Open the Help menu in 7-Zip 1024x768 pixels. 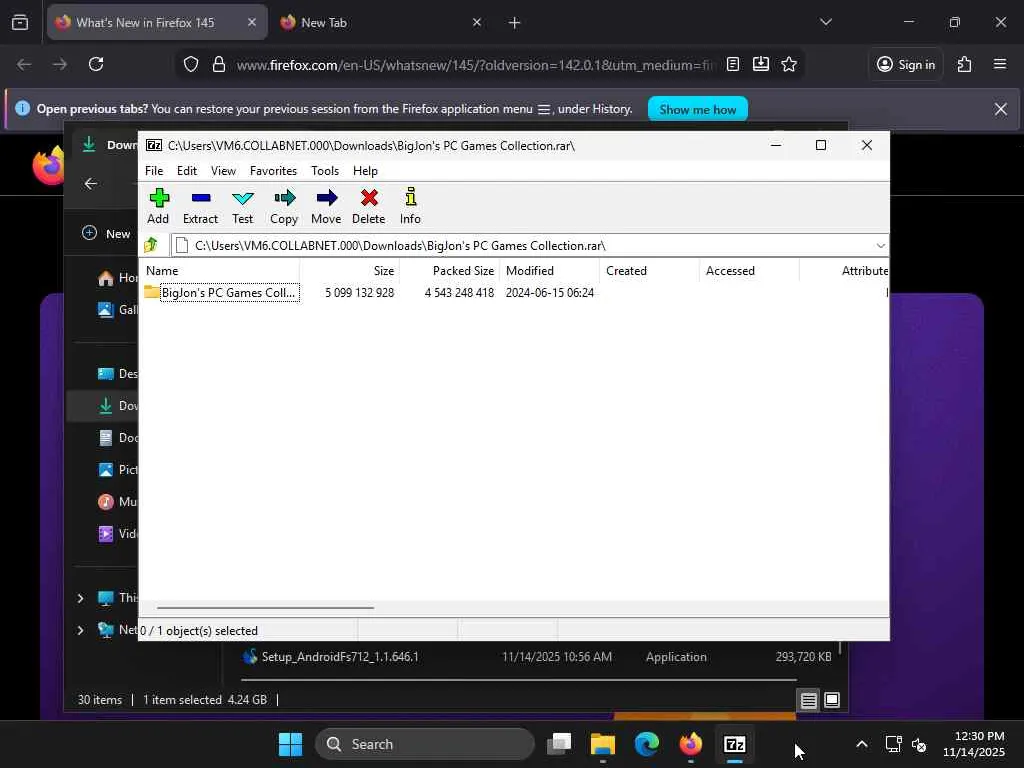click(365, 170)
